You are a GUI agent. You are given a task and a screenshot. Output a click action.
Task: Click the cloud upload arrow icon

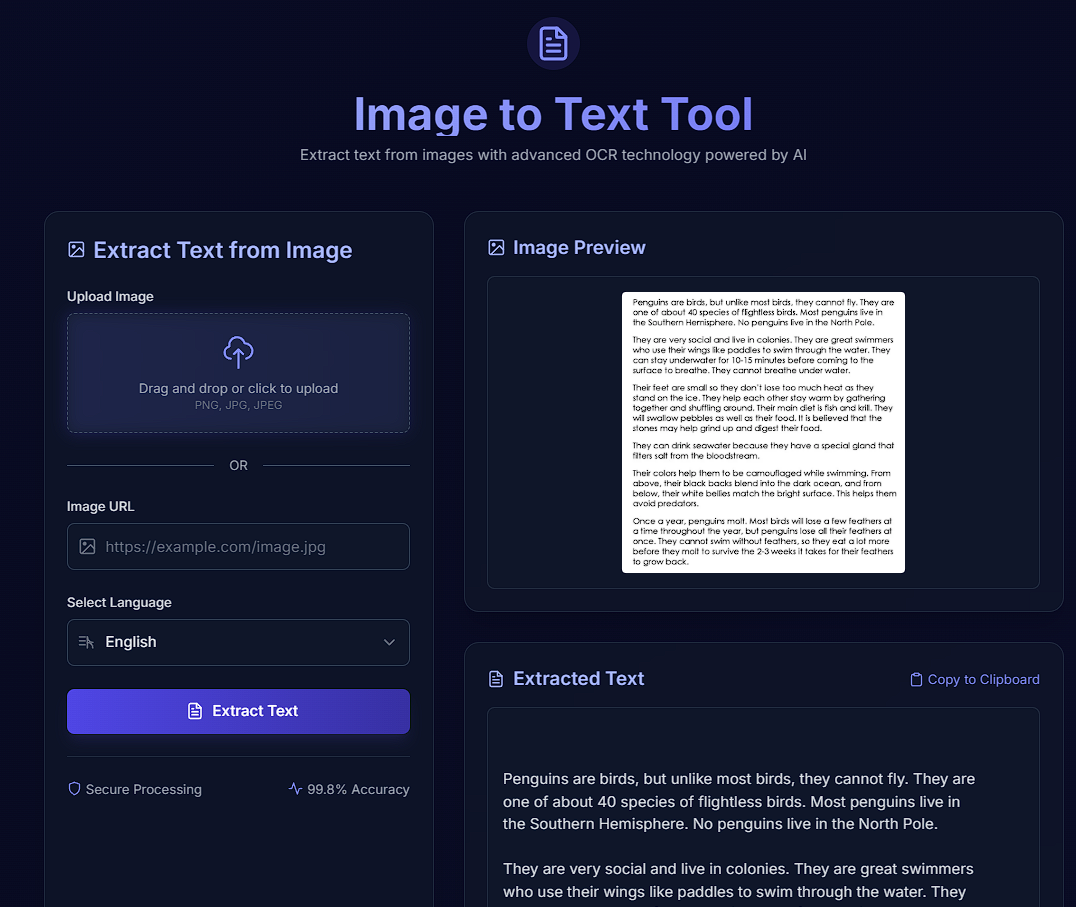coord(238,352)
